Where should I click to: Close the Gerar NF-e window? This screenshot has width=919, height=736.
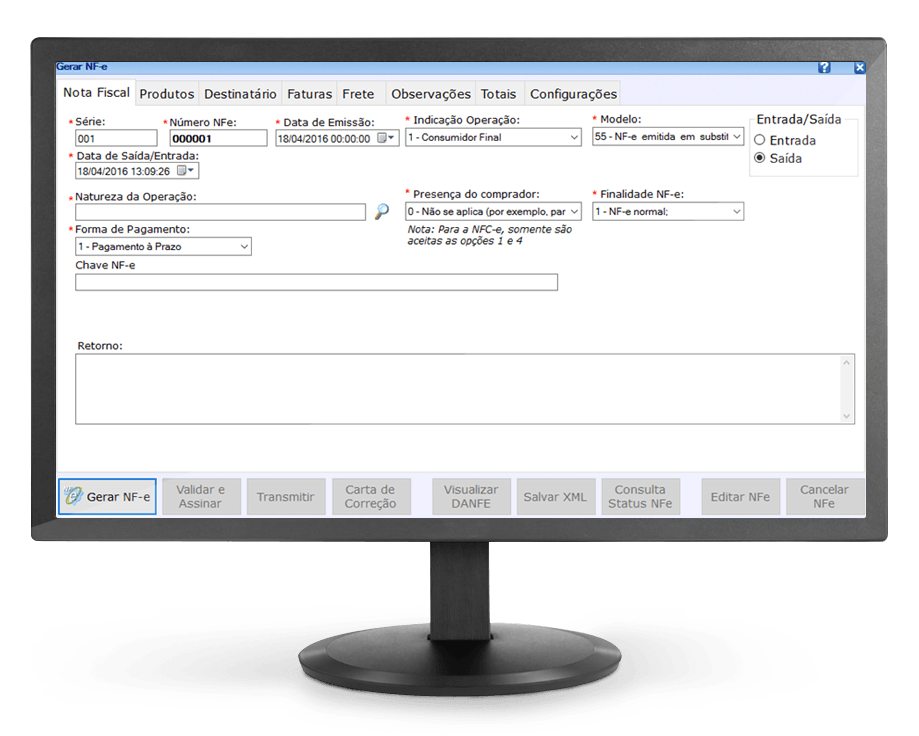(859, 67)
